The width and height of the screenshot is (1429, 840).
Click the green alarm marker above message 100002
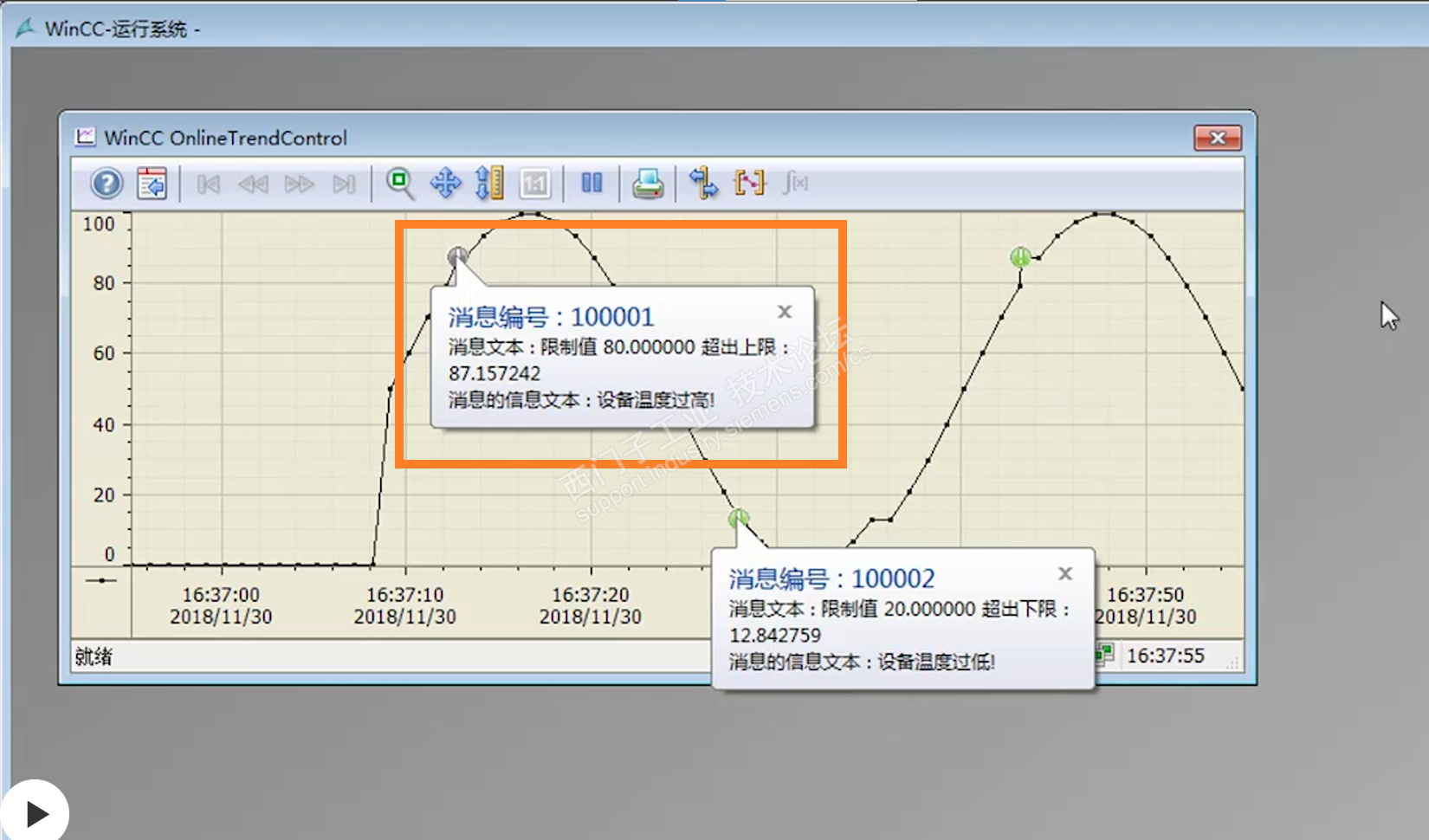tap(739, 519)
